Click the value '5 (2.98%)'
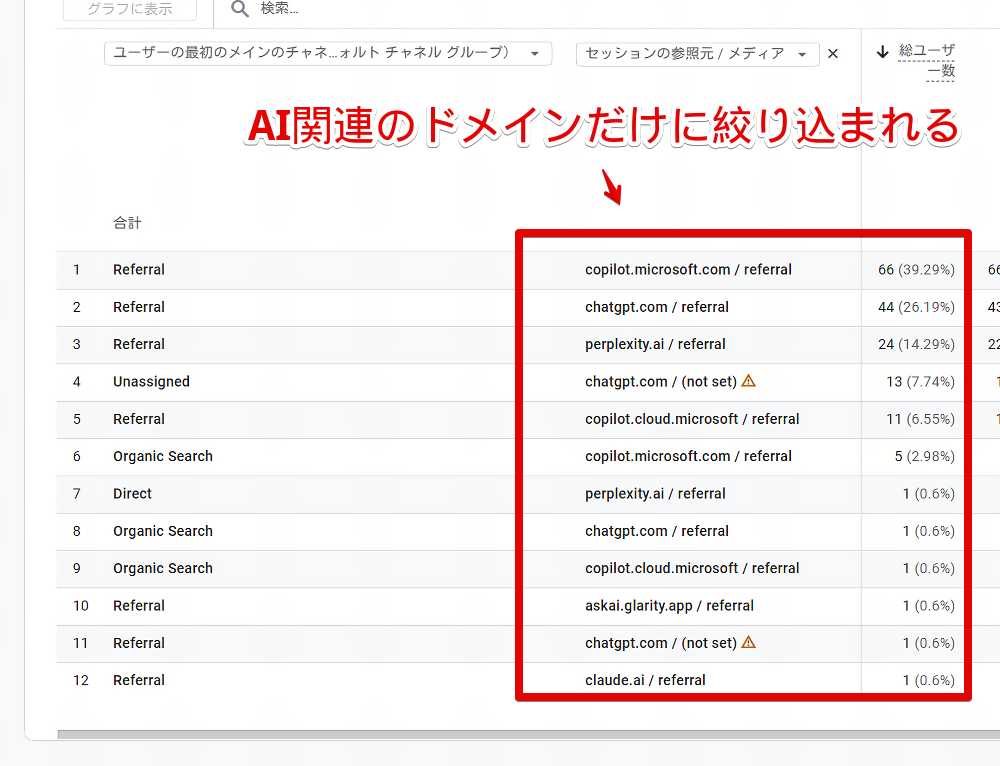The width and height of the screenshot is (1000, 766). tap(924, 457)
